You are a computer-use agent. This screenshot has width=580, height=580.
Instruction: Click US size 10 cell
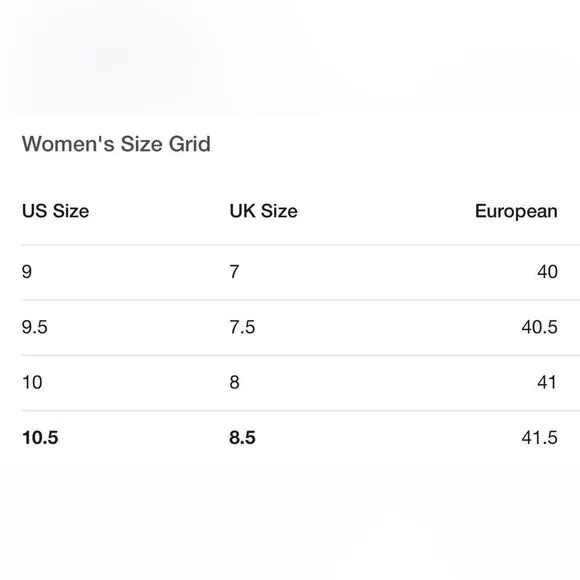coord(32,382)
